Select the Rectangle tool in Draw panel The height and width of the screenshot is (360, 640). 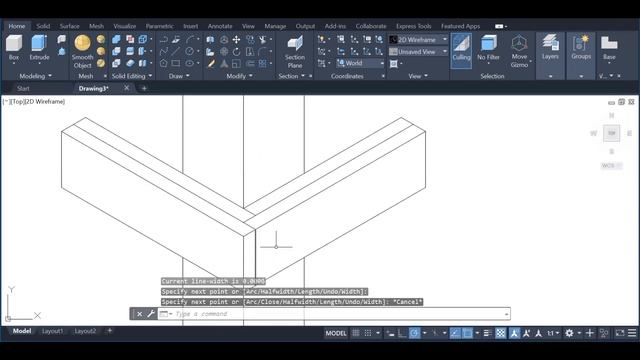click(176, 63)
